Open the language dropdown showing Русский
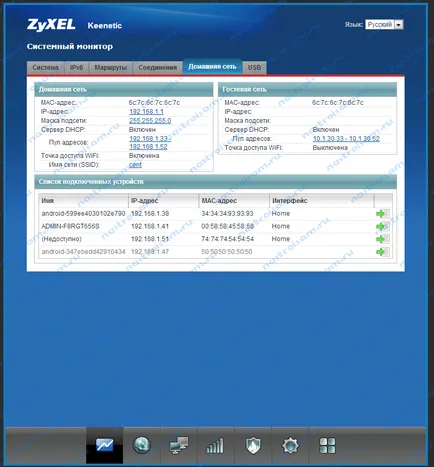434x467 pixels. pyautogui.click(x=384, y=25)
